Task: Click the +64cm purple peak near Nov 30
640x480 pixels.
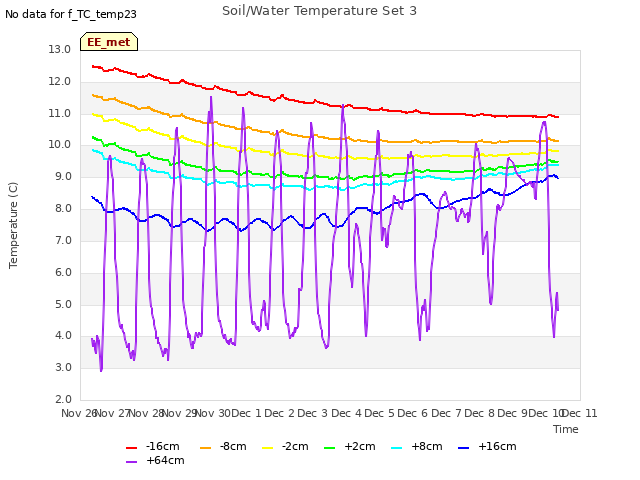Action: (x=211, y=97)
